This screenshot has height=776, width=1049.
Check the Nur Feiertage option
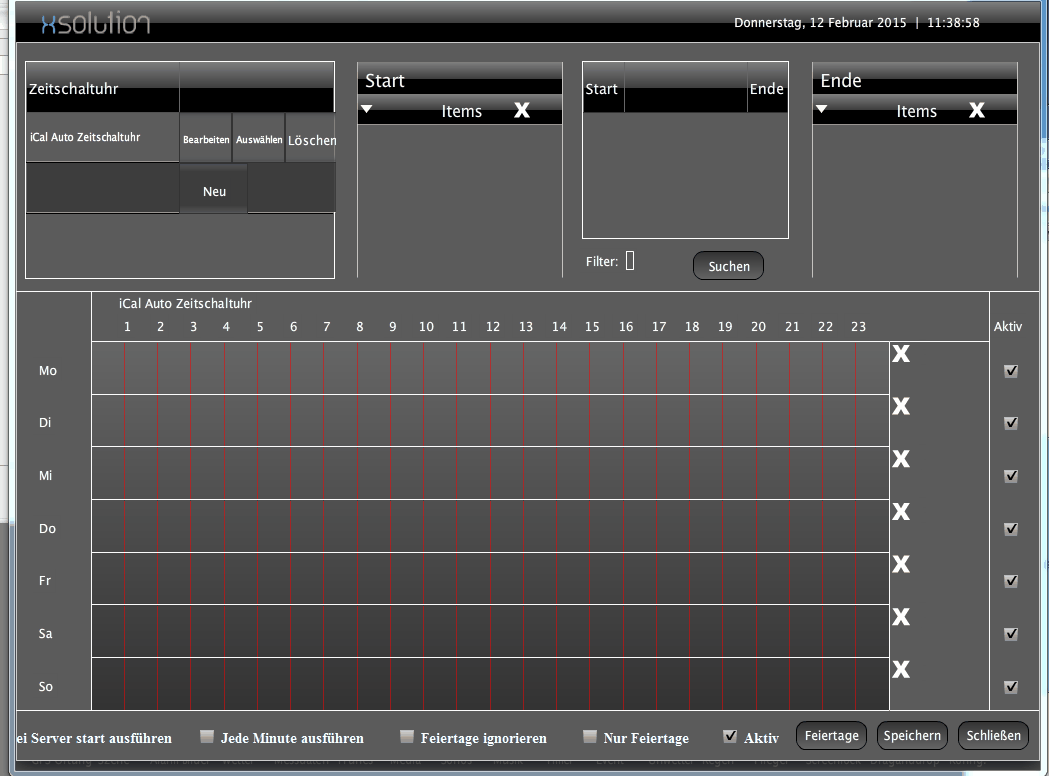(x=590, y=737)
